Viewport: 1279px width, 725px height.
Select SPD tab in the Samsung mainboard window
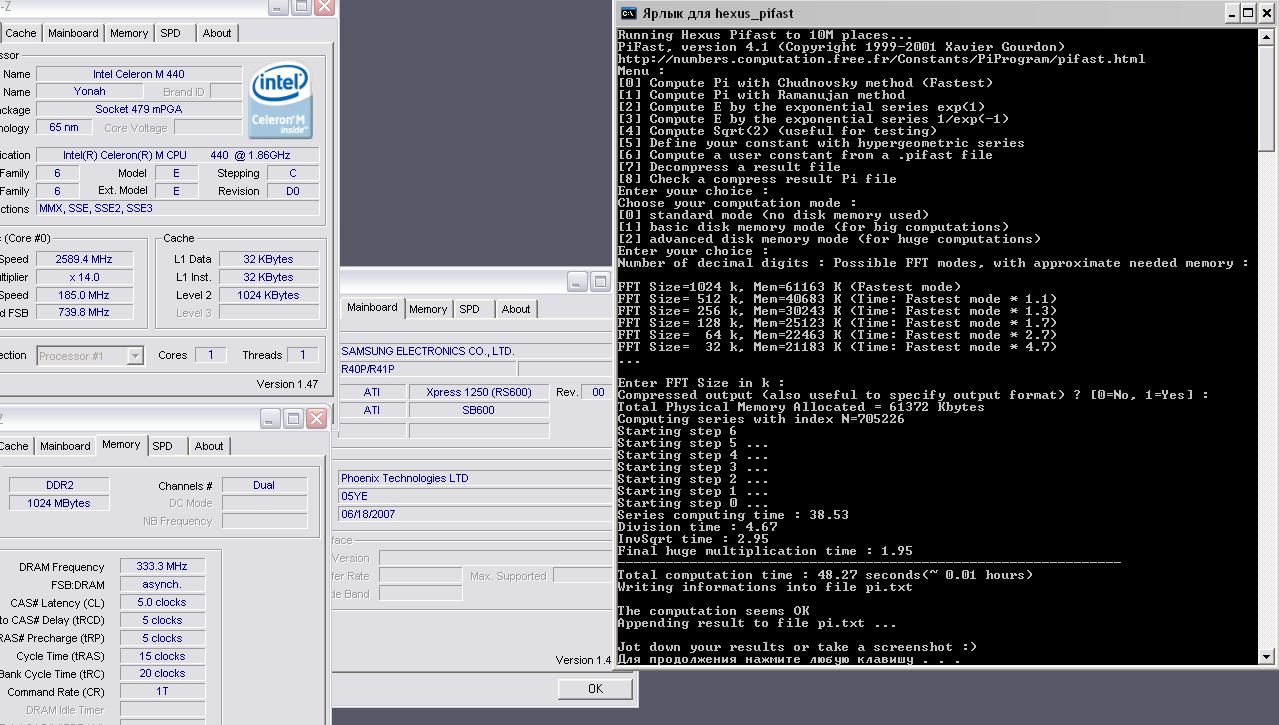[x=470, y=309]
